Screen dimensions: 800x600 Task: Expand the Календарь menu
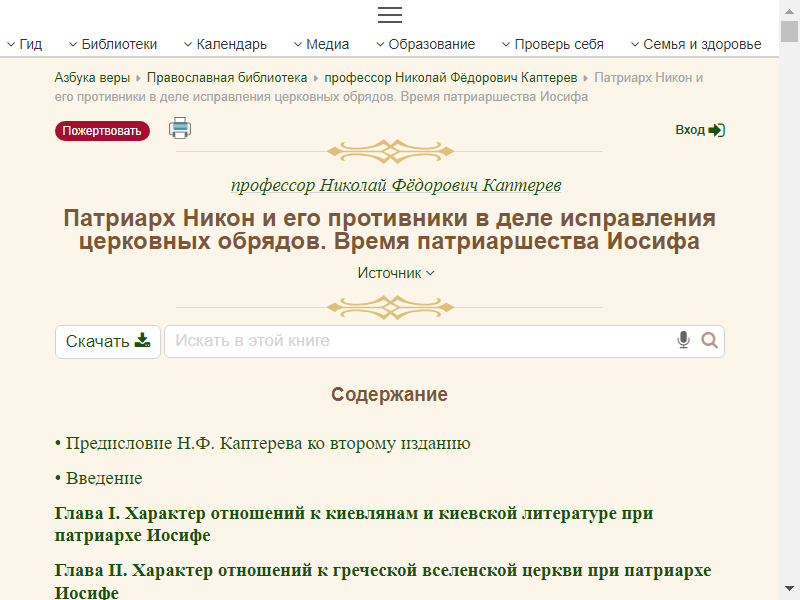click(x=225, y=44)
